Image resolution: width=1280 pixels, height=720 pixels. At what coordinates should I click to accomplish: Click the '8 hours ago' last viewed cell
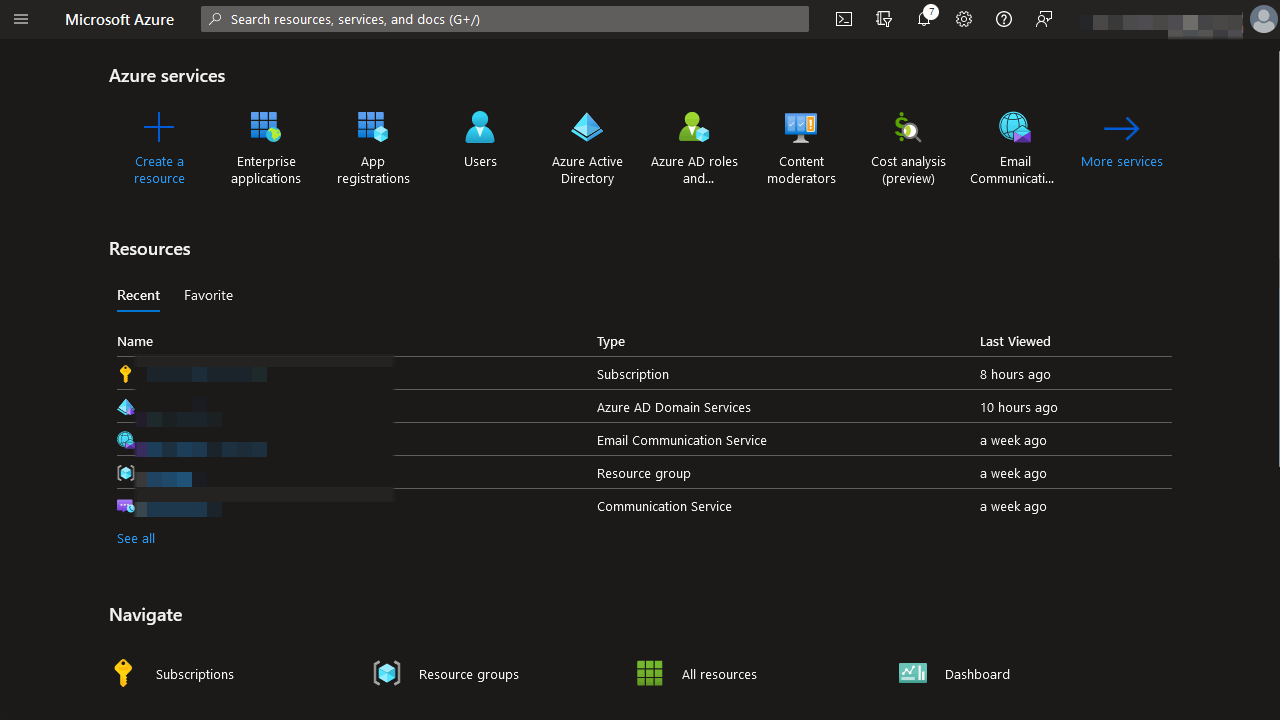click(1015, 374)
